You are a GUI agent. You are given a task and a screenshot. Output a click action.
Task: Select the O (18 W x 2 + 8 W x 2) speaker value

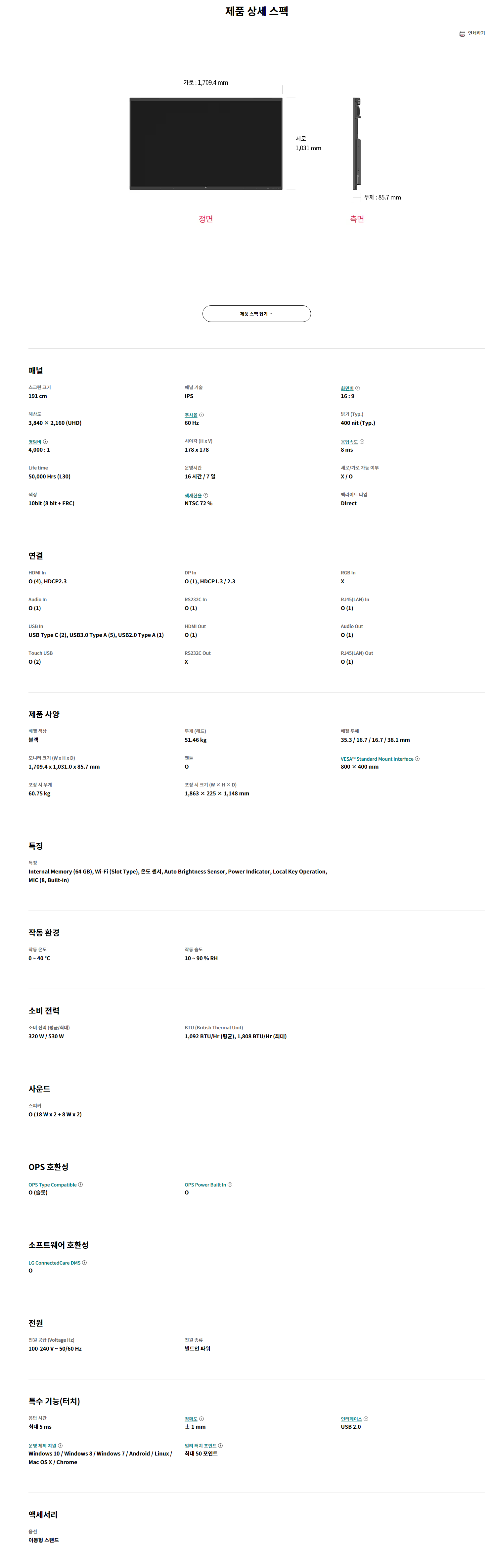(x=55, y=1114)
